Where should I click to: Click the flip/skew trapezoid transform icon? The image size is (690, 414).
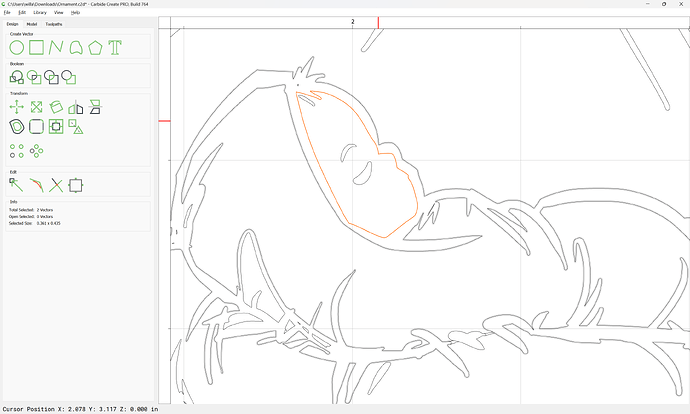click(x=95, y=107)
